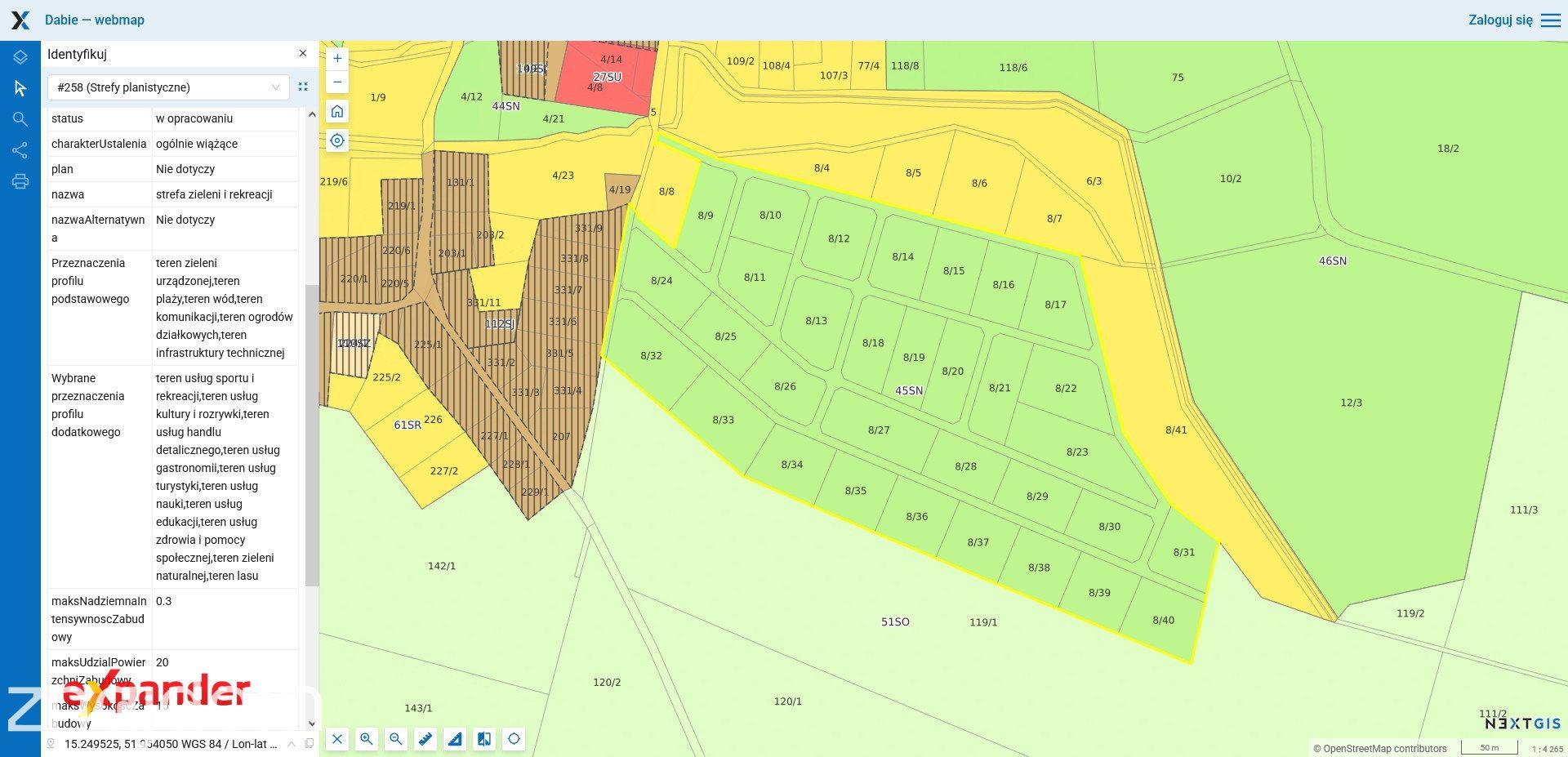This screenshot has width=1568, height=757.
Task: Click the NextGIS logo in the header
Action: (x=20, y=20)
